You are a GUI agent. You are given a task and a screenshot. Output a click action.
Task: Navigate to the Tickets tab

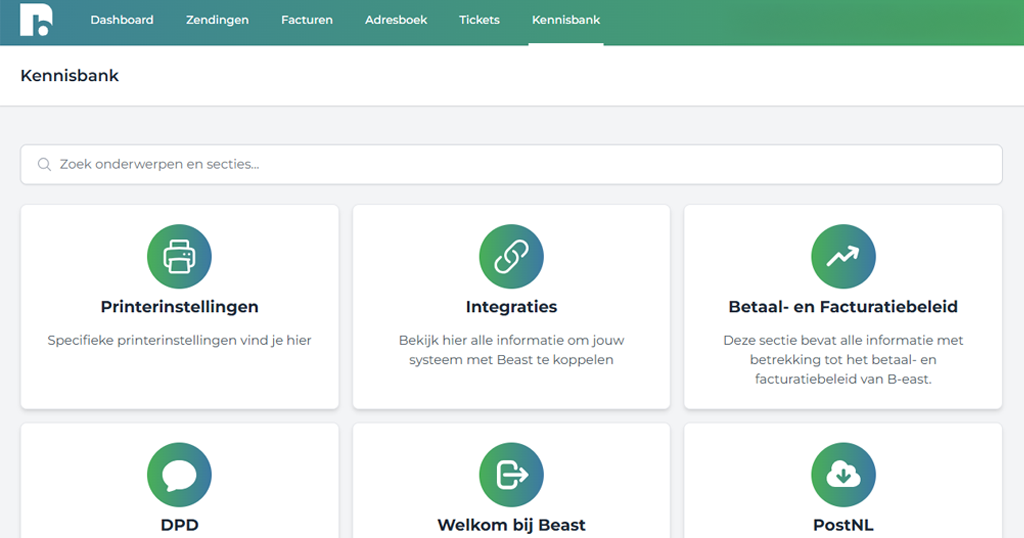pos(479,20)
